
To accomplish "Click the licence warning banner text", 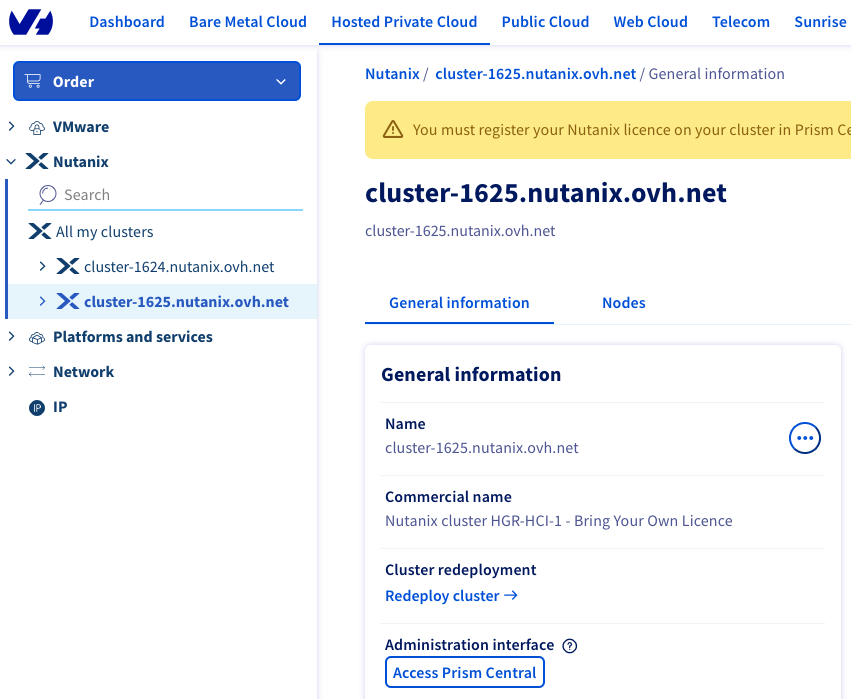I will tap(632, 130).
